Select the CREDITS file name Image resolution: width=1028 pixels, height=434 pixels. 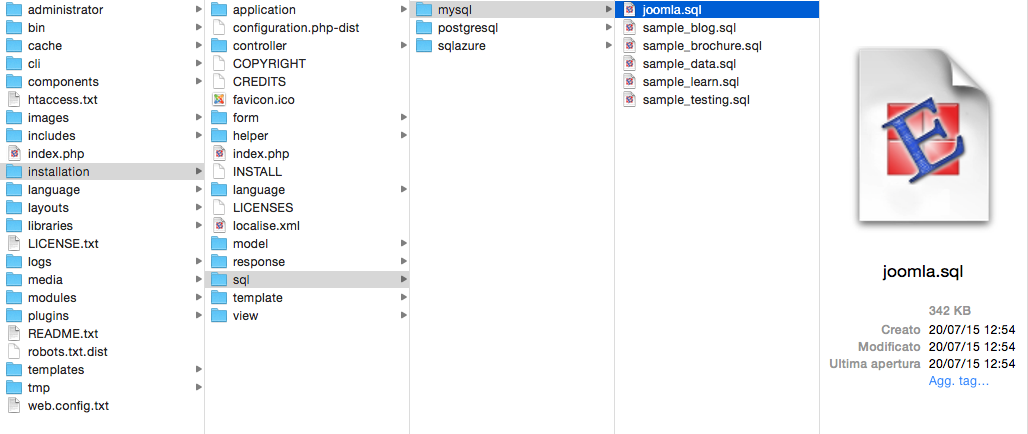[259, 82]
